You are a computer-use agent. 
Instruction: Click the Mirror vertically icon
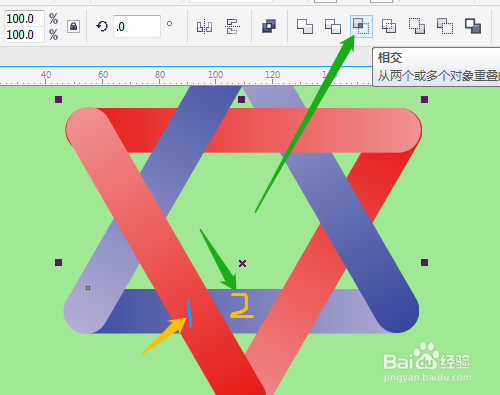pyautogui.click(x=232, y=26)
